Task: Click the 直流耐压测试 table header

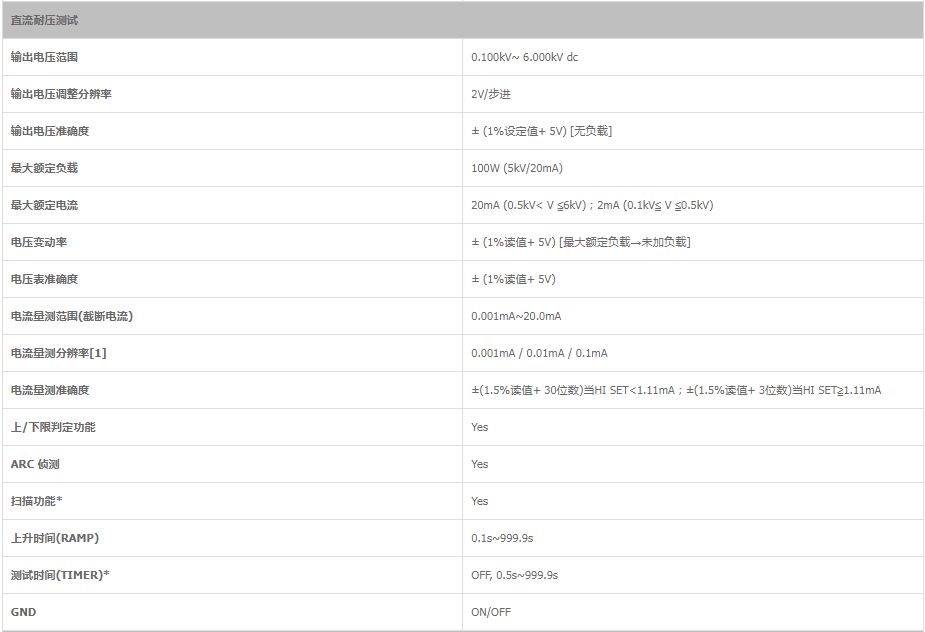Action: (44, 20)
